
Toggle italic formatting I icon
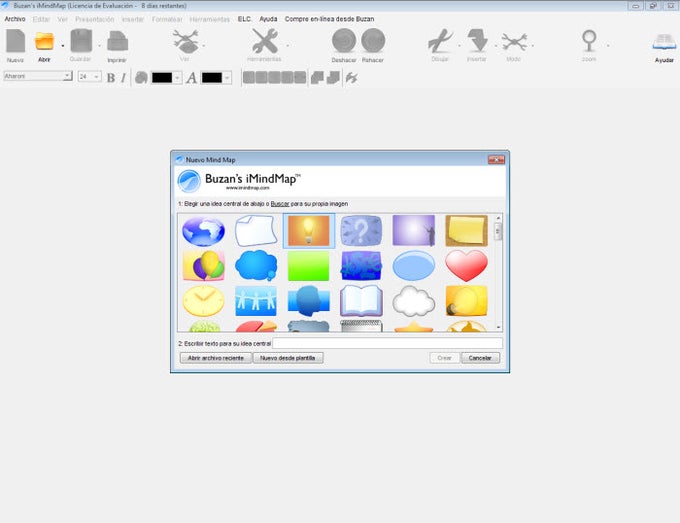point(124,78)
